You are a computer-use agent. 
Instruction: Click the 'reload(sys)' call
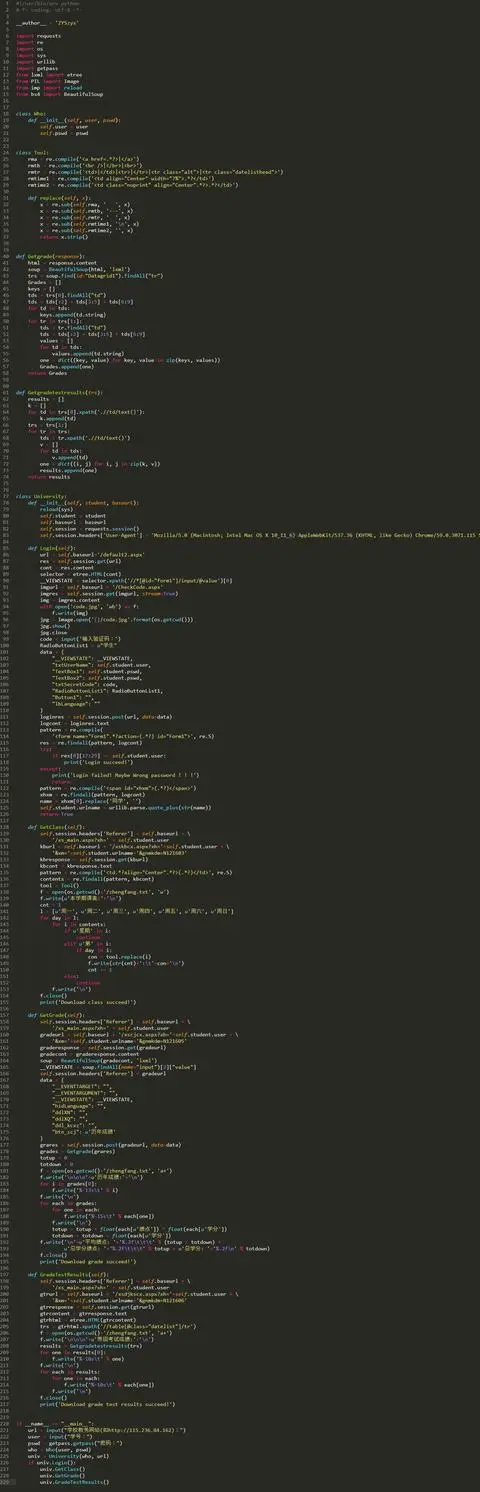click(56, 509)
